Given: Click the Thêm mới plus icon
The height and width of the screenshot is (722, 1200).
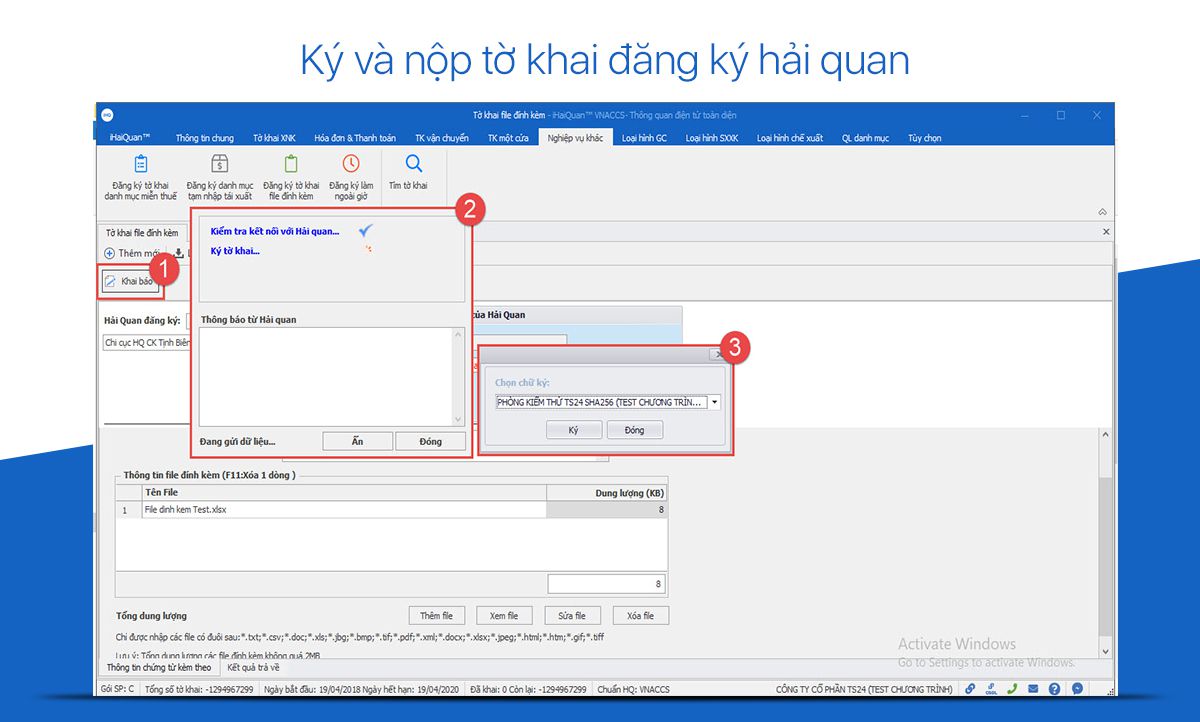Looking at the screenshot, I should tap(110, 253).
